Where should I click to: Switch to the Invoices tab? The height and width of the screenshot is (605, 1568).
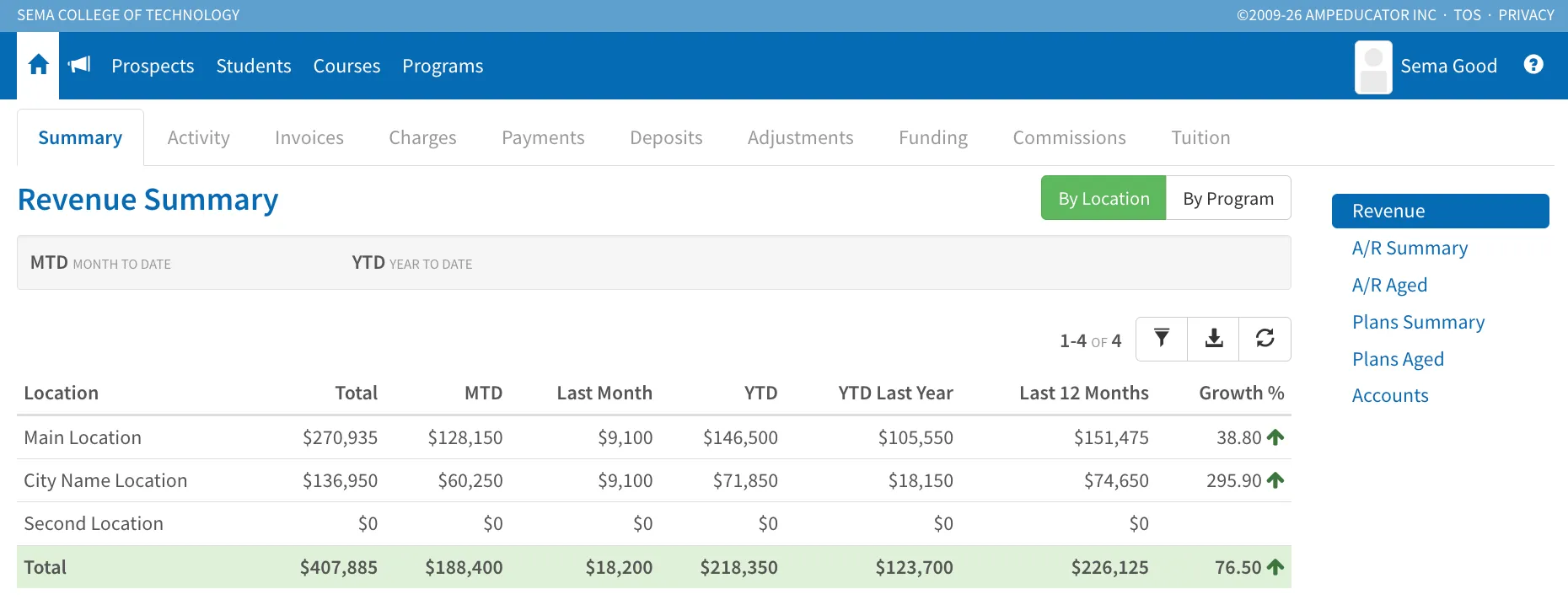(x=309, y=137)
